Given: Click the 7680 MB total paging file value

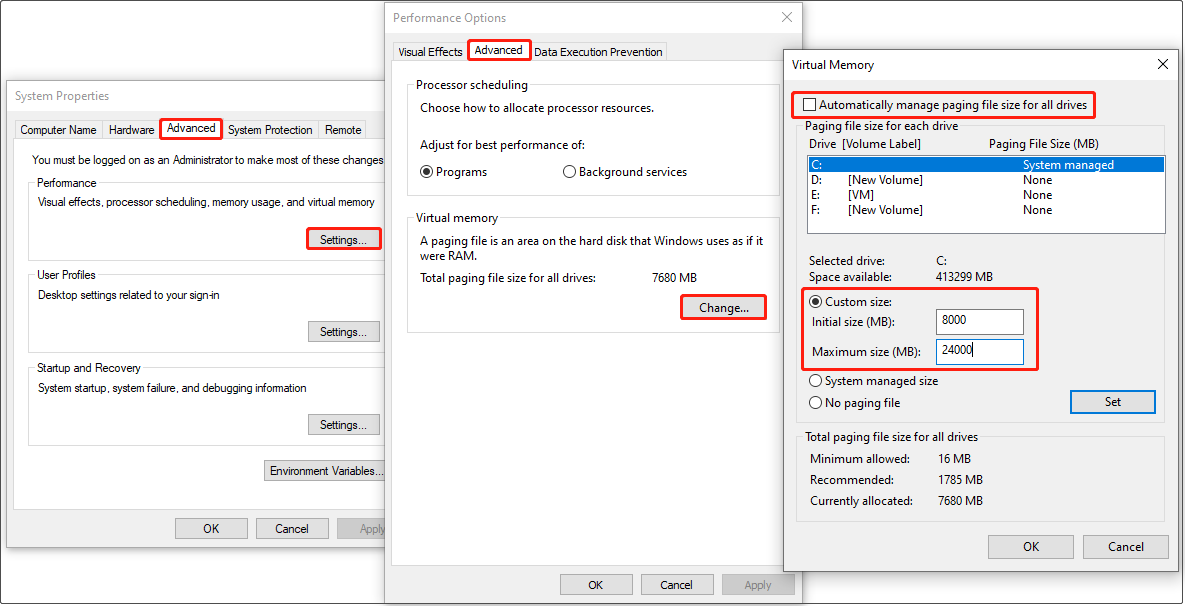Looking at the screenshot, I should [674, 278].
